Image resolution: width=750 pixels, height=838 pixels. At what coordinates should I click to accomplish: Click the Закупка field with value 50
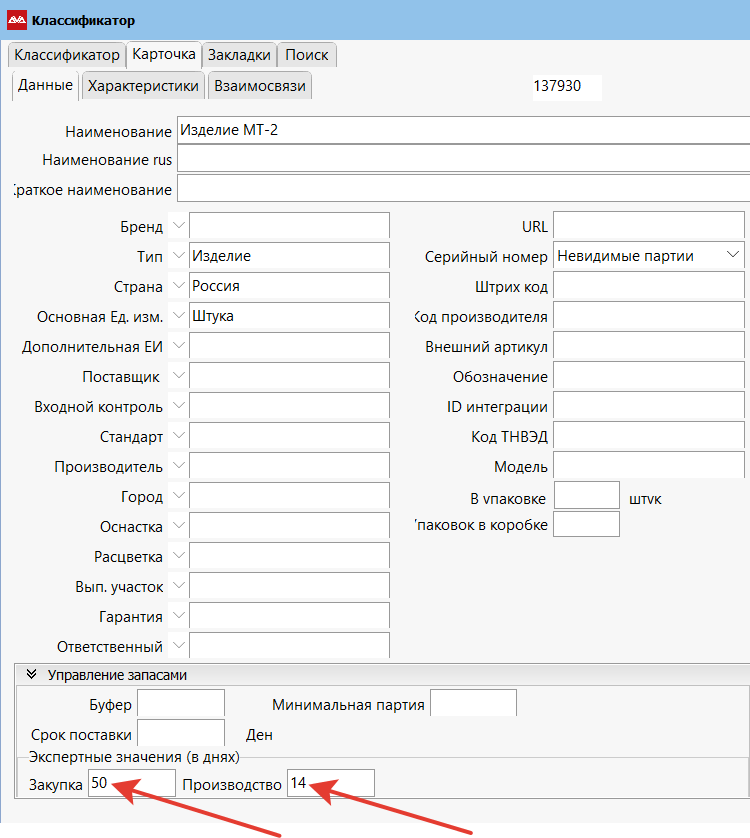tap(131, 784)
